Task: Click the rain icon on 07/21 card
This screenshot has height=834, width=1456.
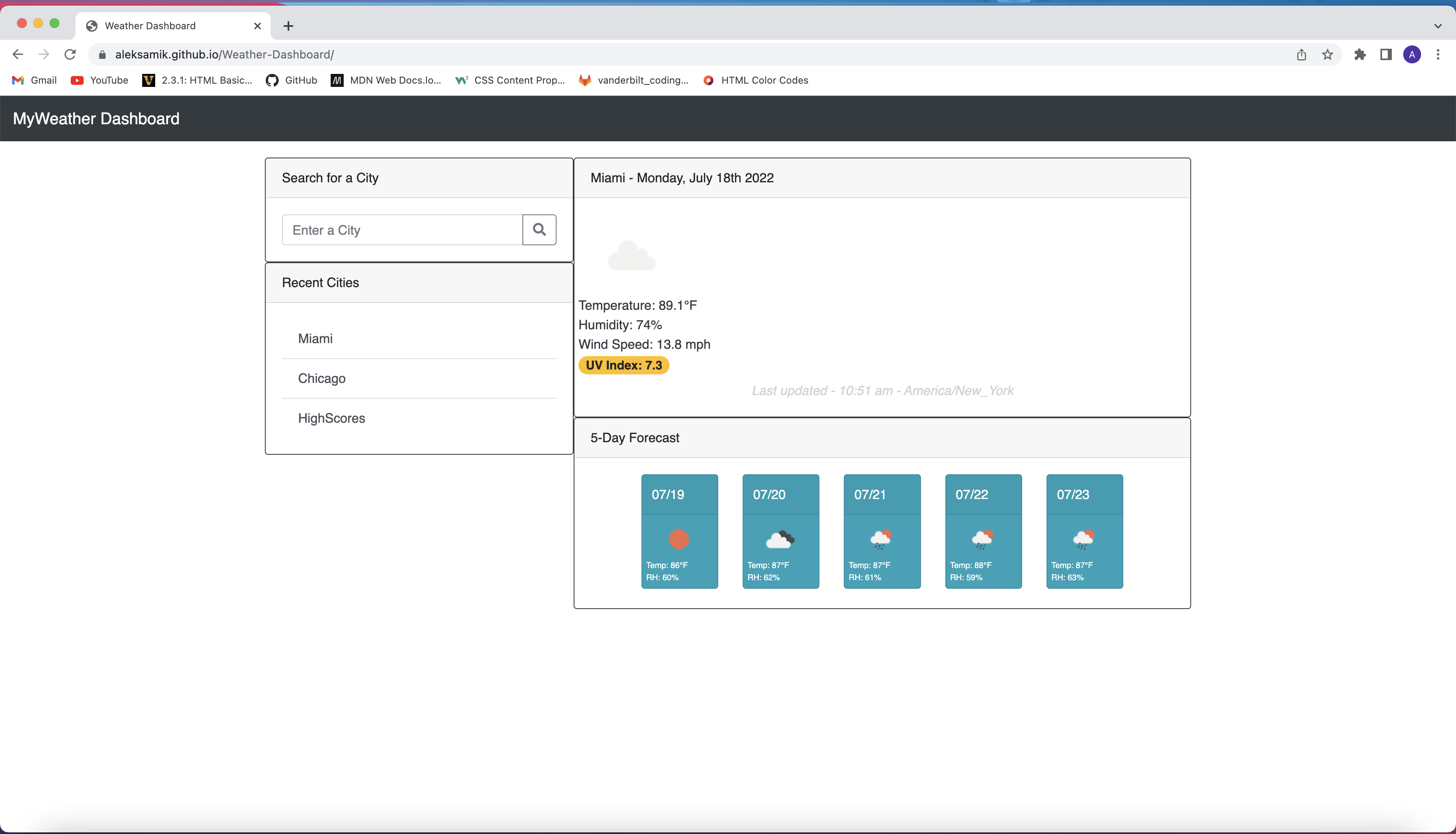Action: point(881,539)
